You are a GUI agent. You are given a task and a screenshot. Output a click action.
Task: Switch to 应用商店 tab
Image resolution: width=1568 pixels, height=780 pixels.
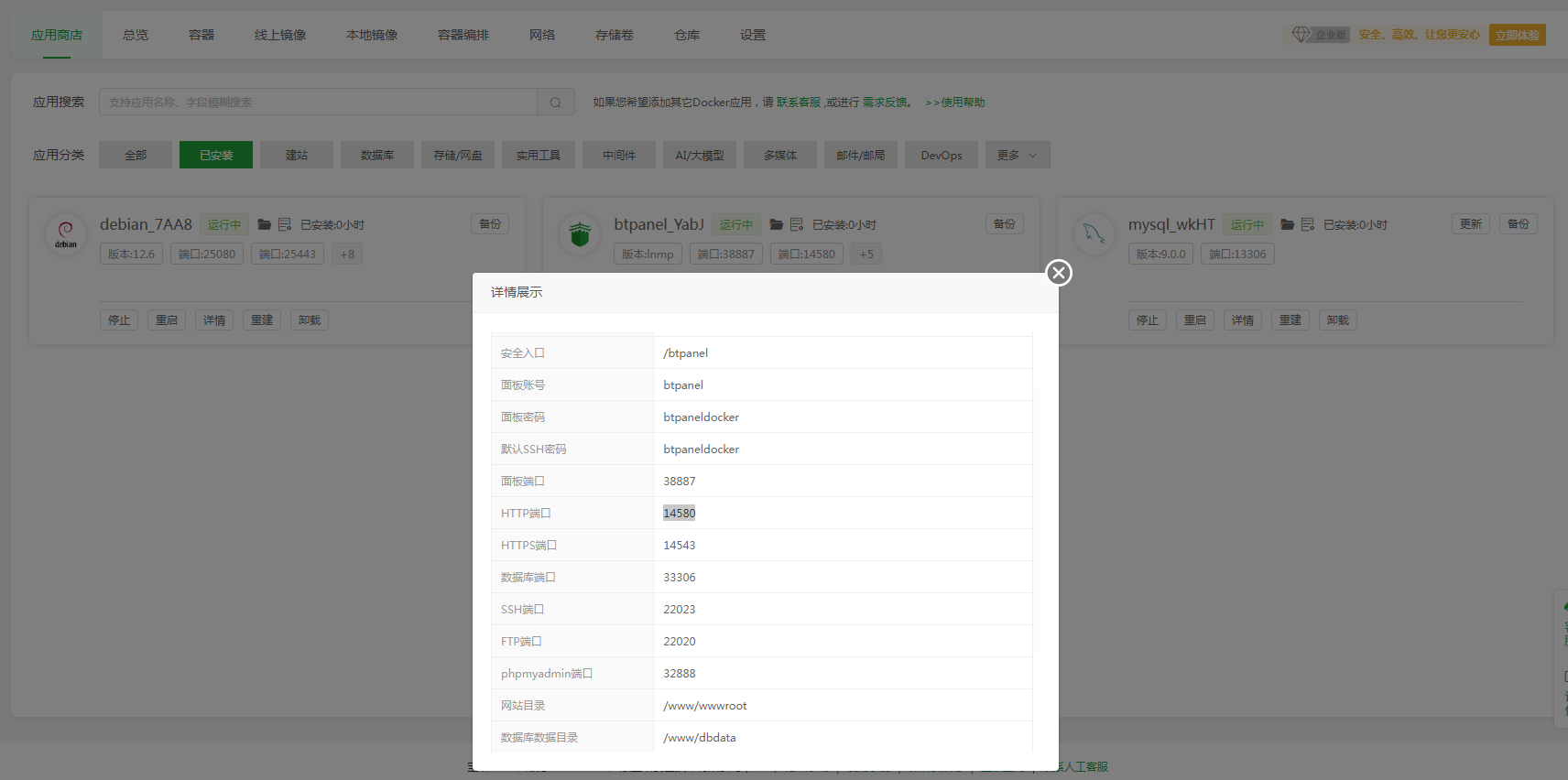[57, 35]
